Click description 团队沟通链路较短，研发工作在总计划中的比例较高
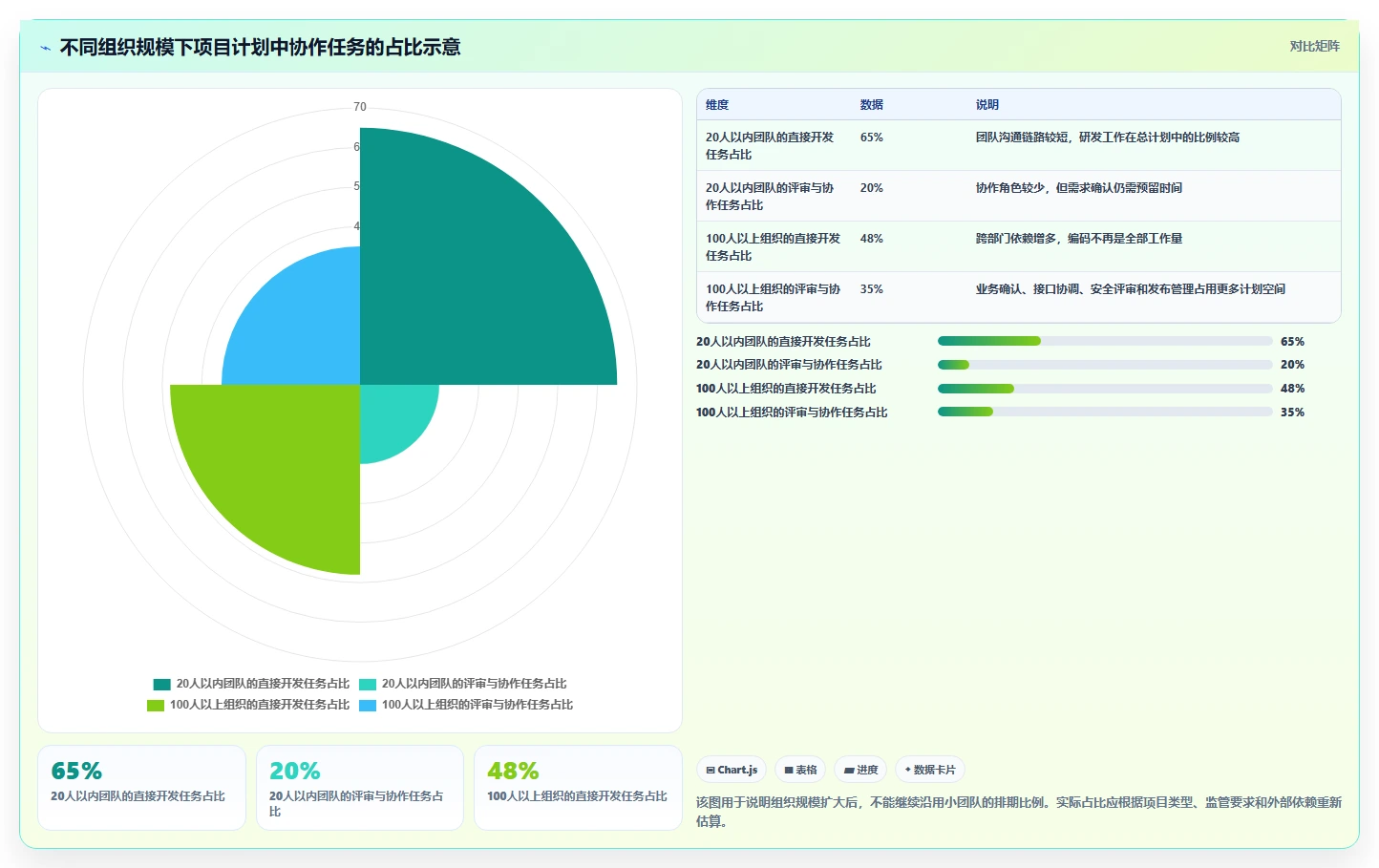This screenshot has height=868, width=1379. [x=1107, y=138]
